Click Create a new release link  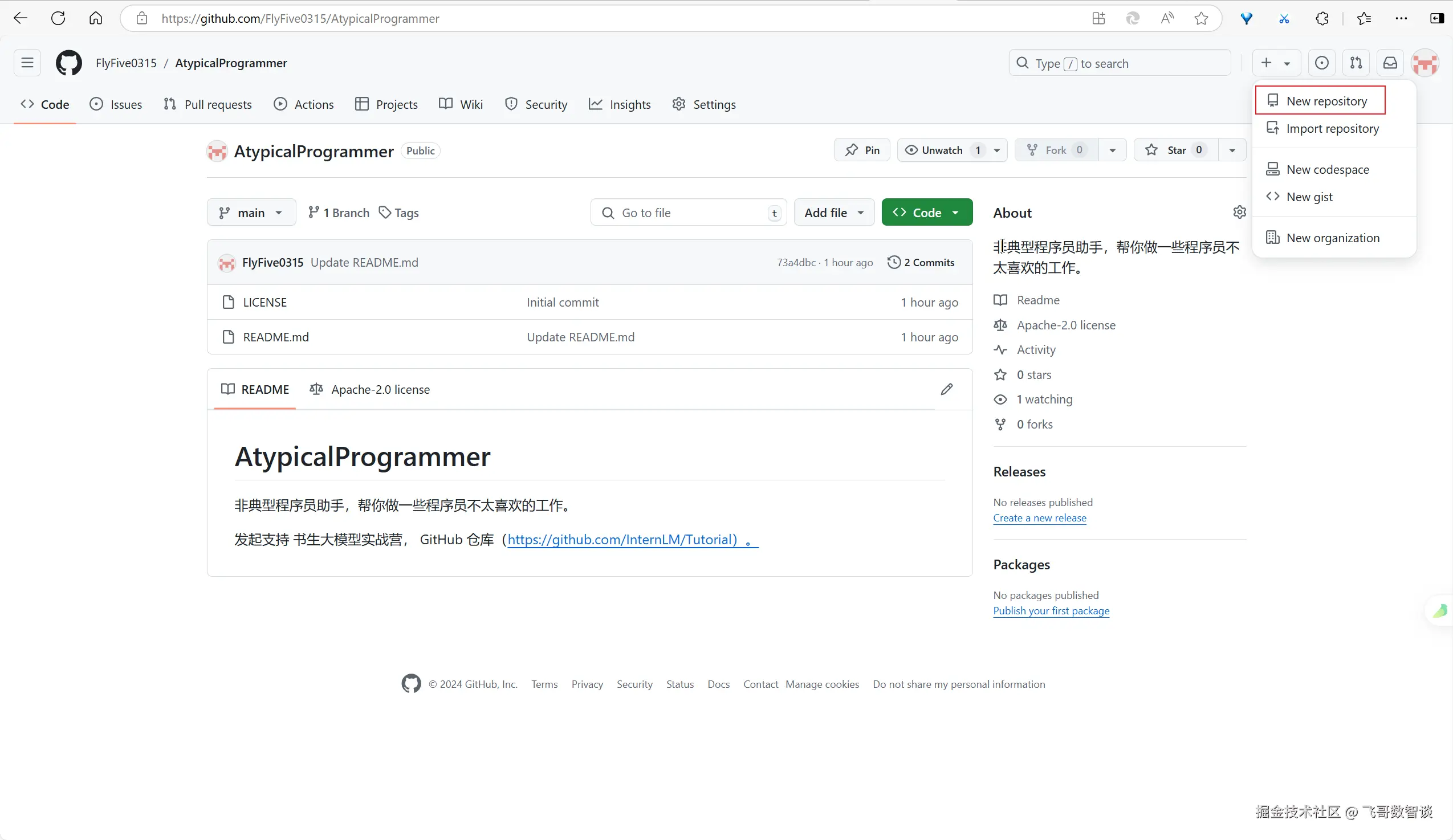[1039, 517]
